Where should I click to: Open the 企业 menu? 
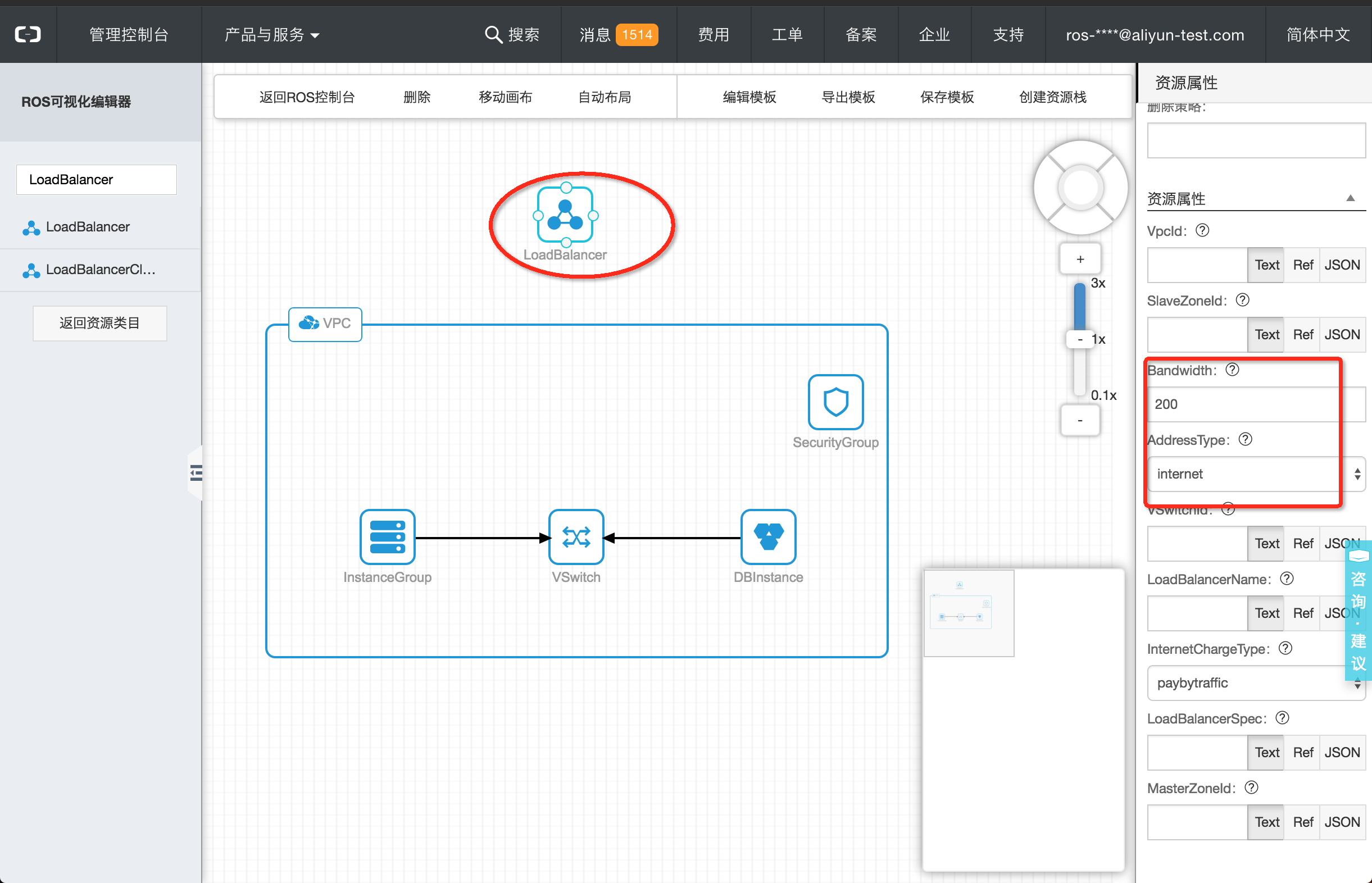(x=934, y=34)
